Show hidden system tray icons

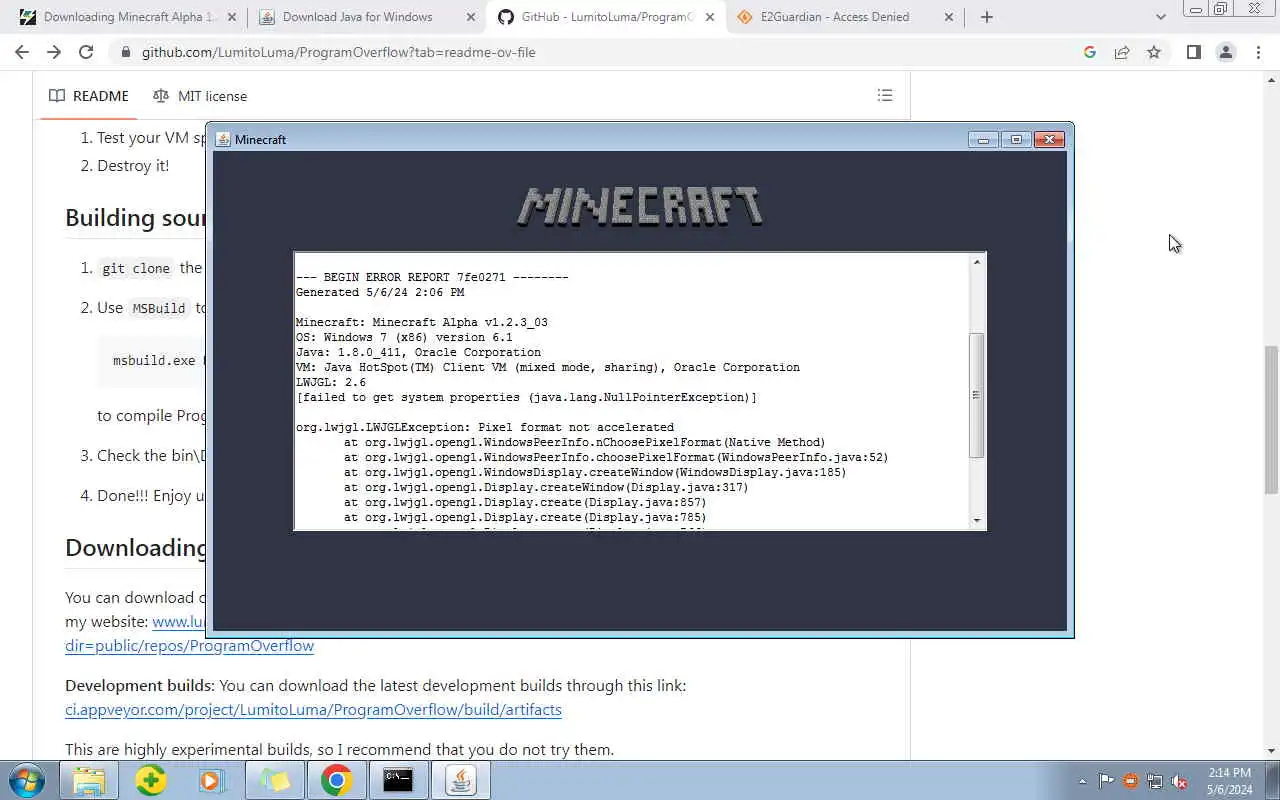click(x=1082, y=781)
